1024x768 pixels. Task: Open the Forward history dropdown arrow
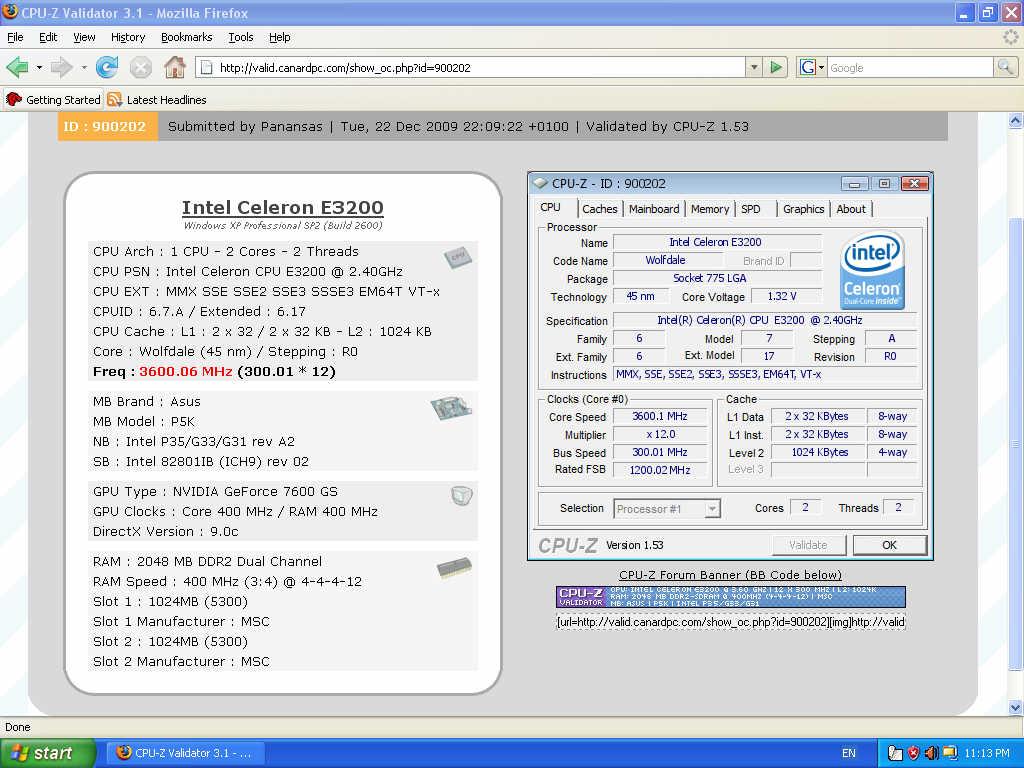[x=84, y=67]
